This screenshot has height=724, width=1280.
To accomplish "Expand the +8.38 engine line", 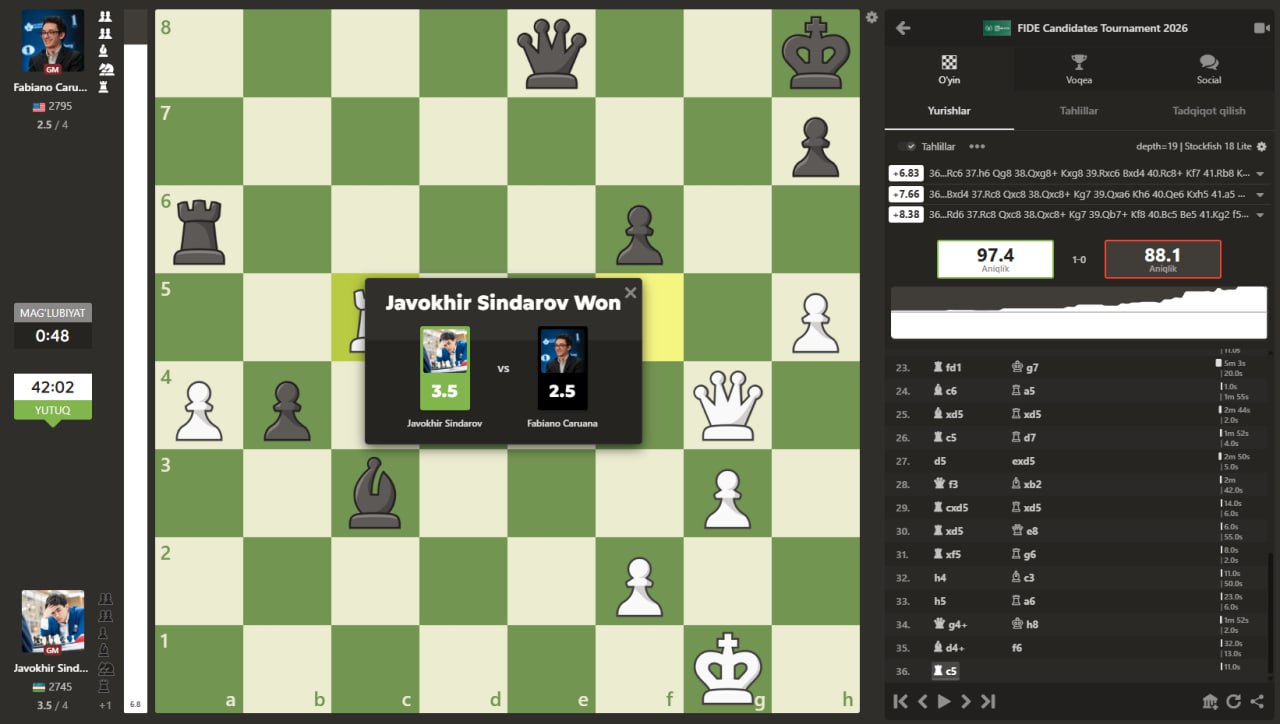I will pyautogui.click(x=1259, y=215).
